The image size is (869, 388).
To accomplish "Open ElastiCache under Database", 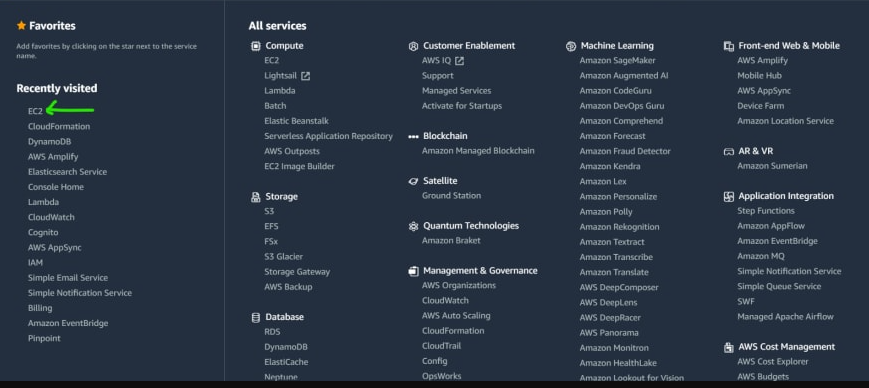I will pyautogui.click(x=286, y=362).
